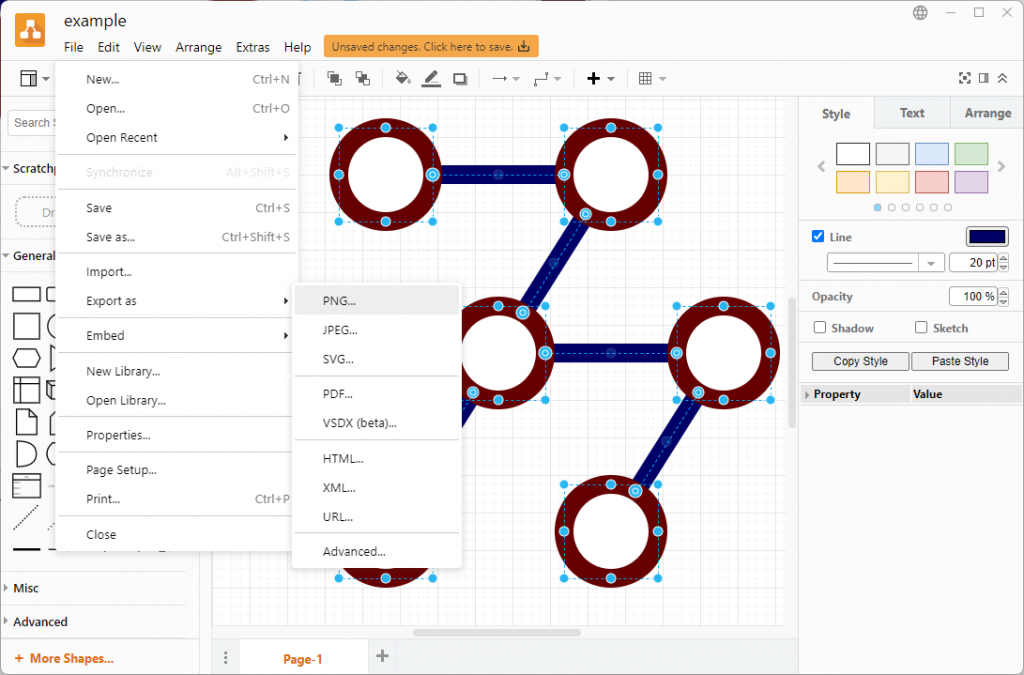
Task: Click the To Back toolbar icon
Action: (362, 79)
